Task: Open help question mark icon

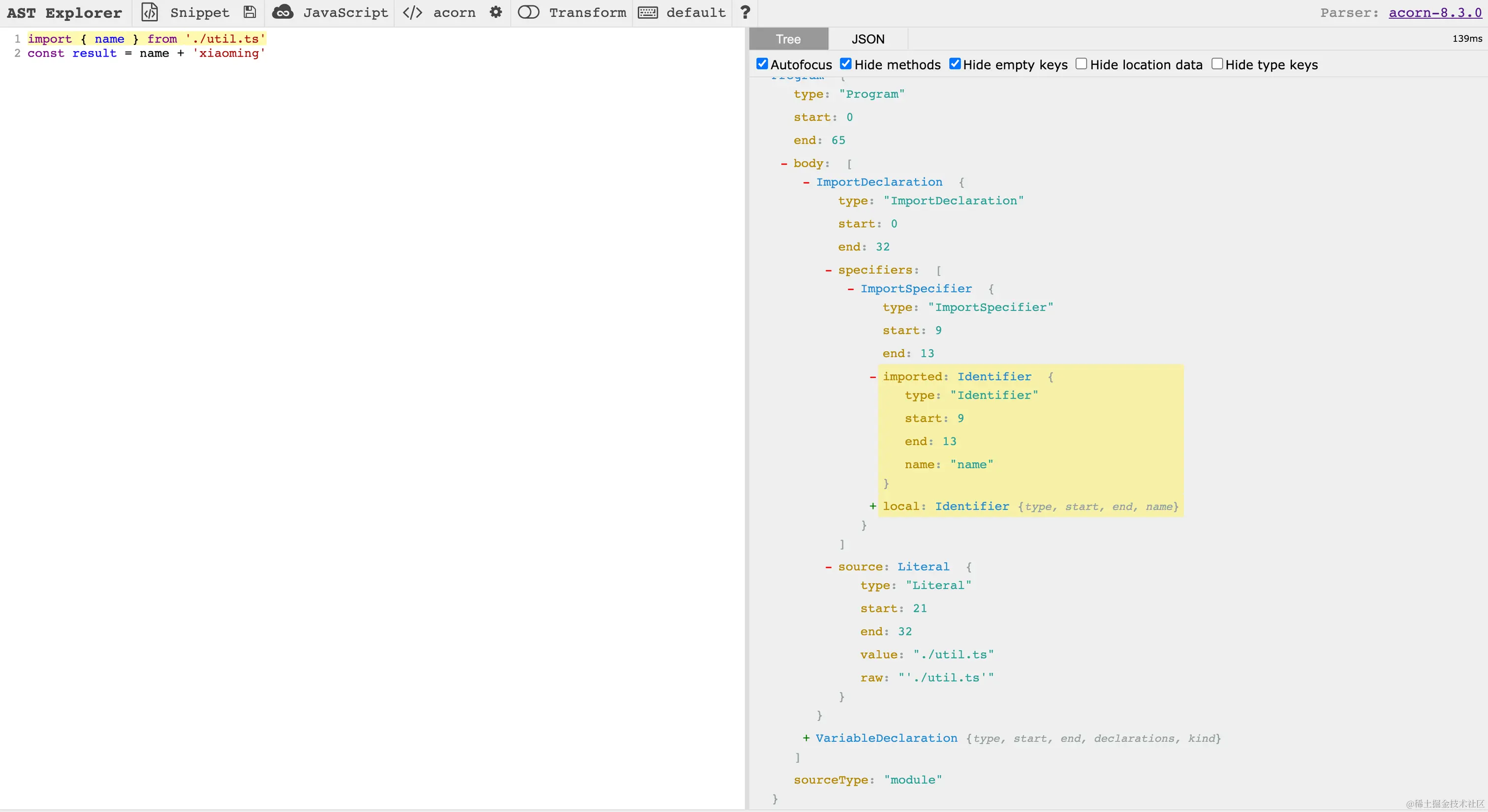Action: (x=745, y=12)
